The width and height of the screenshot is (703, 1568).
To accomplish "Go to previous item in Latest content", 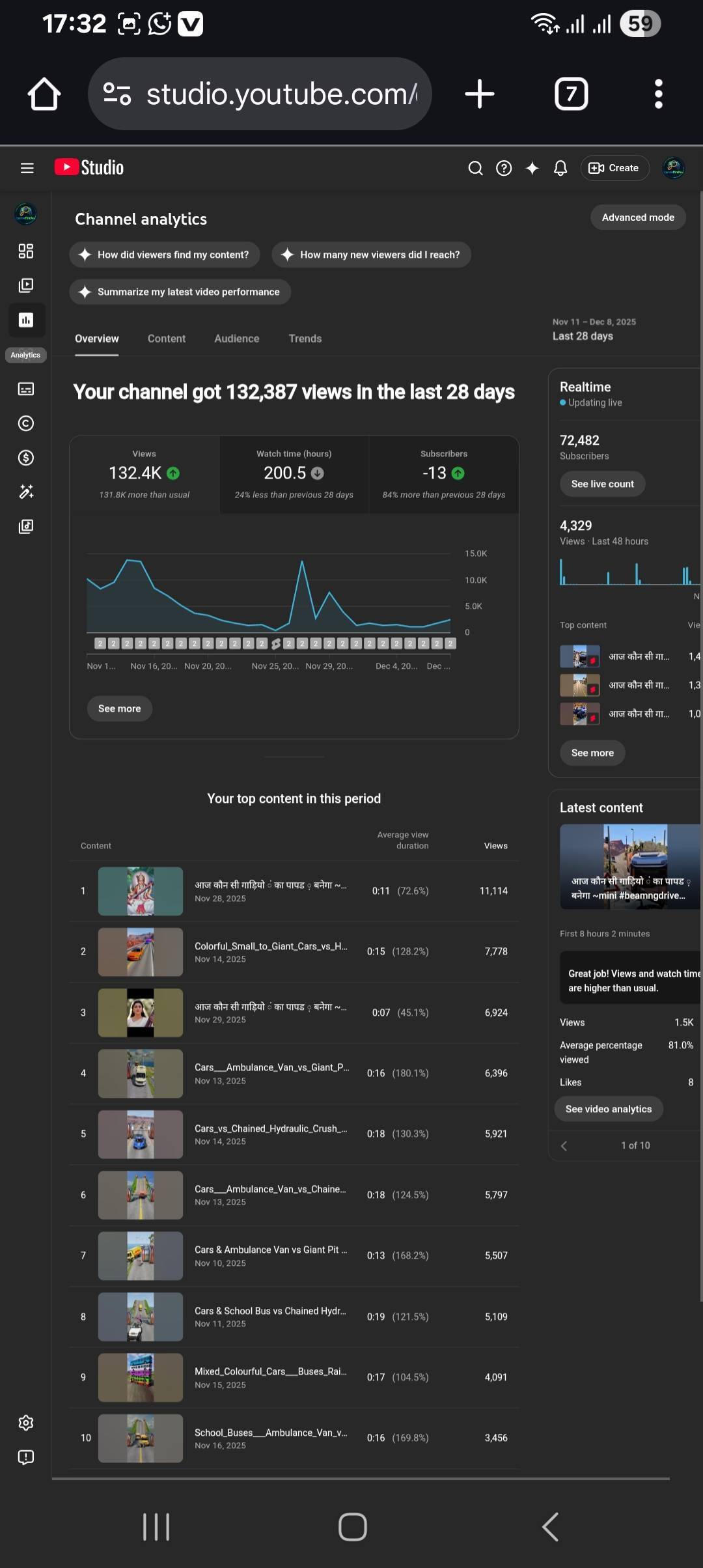I will 564,1146.
